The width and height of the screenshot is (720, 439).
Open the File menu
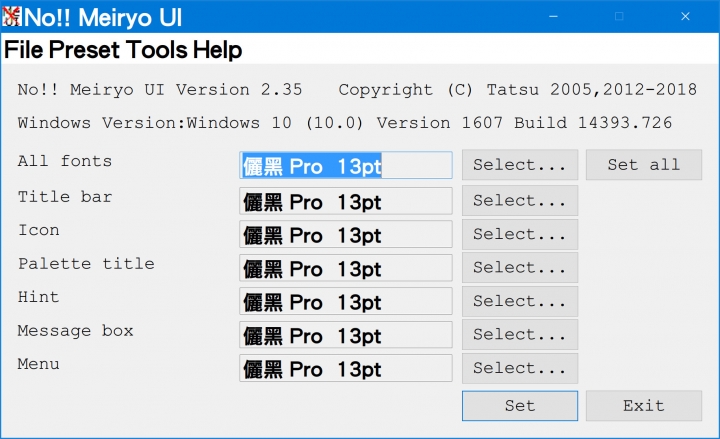tap(24, 49)
